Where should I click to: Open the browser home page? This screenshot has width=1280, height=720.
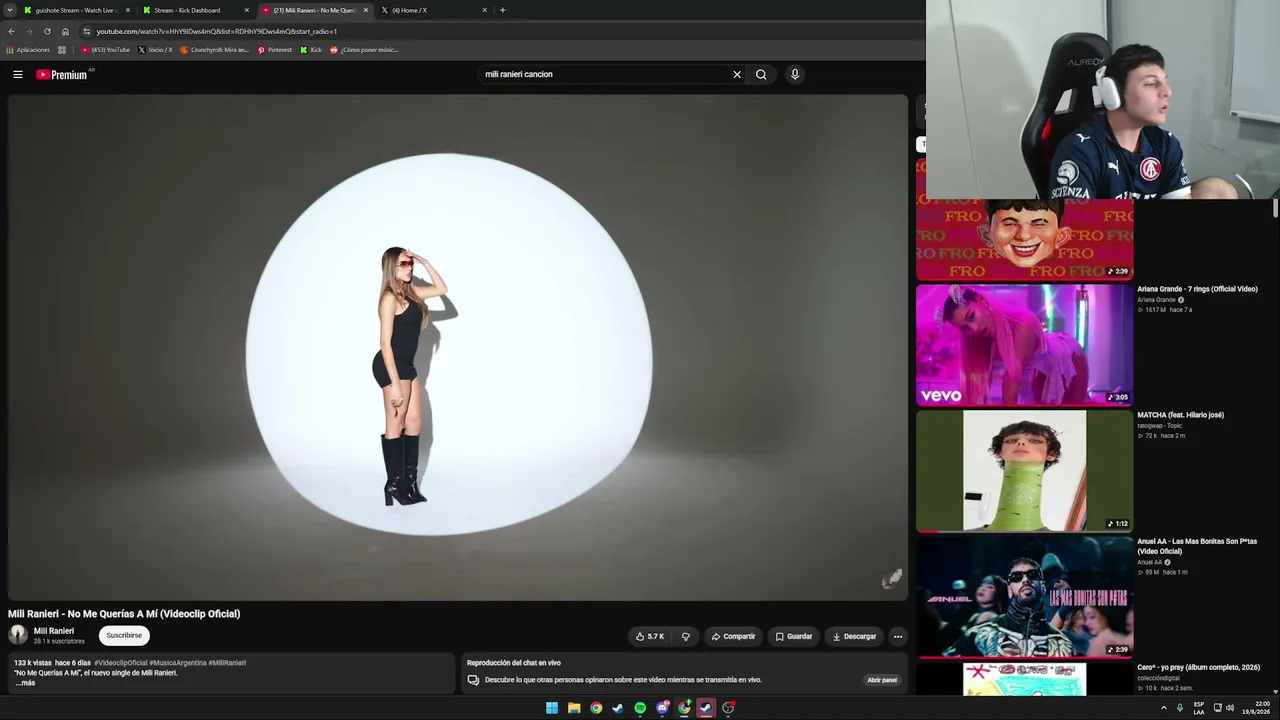tap(65, 31)
